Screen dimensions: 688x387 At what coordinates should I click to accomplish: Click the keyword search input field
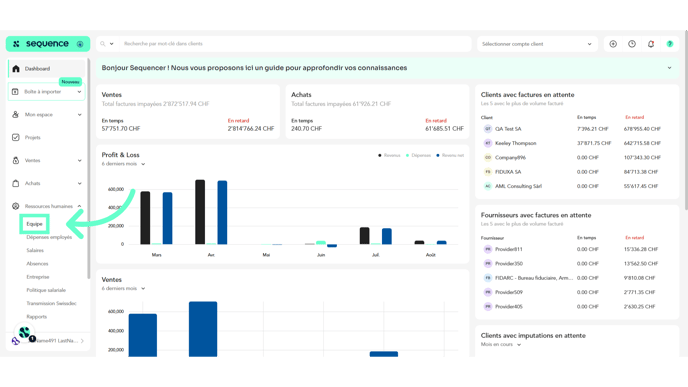[x=295, y=44]
